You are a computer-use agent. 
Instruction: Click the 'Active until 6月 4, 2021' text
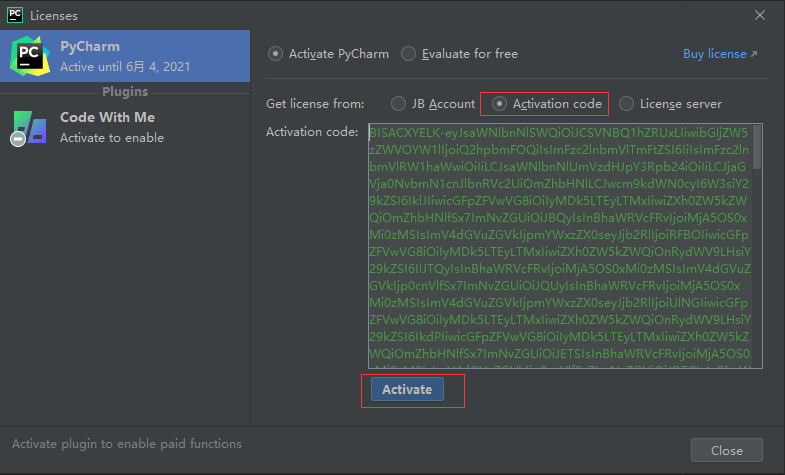pyautogui.click(x=125, y=67)
